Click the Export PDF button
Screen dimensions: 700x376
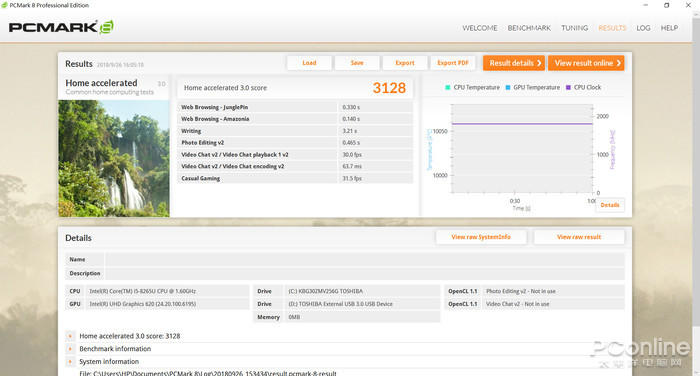click(453, 63)
